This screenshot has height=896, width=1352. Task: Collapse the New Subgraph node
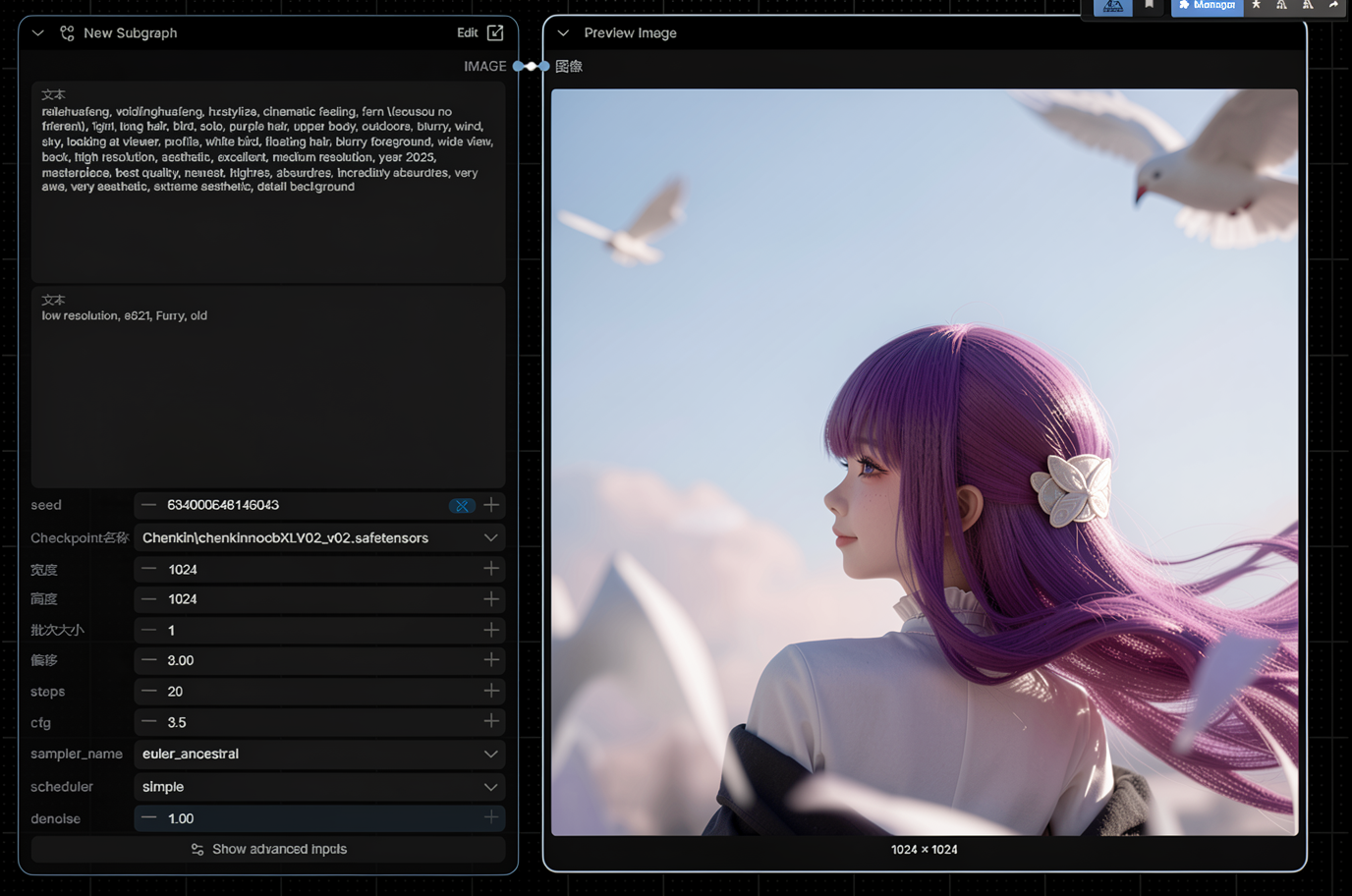pyautogui.click(x=38, y=33)
